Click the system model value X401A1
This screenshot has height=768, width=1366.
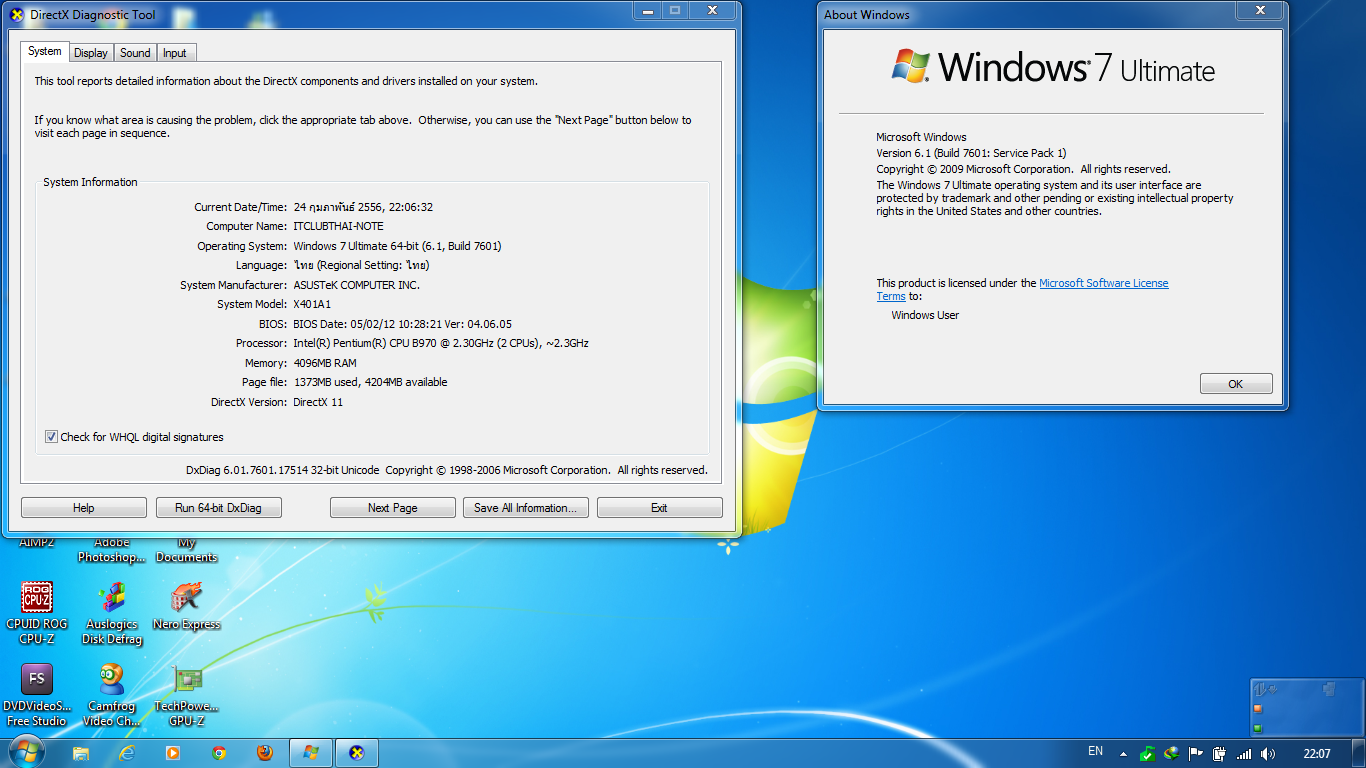pyautogui.click(x=311, y=304)
